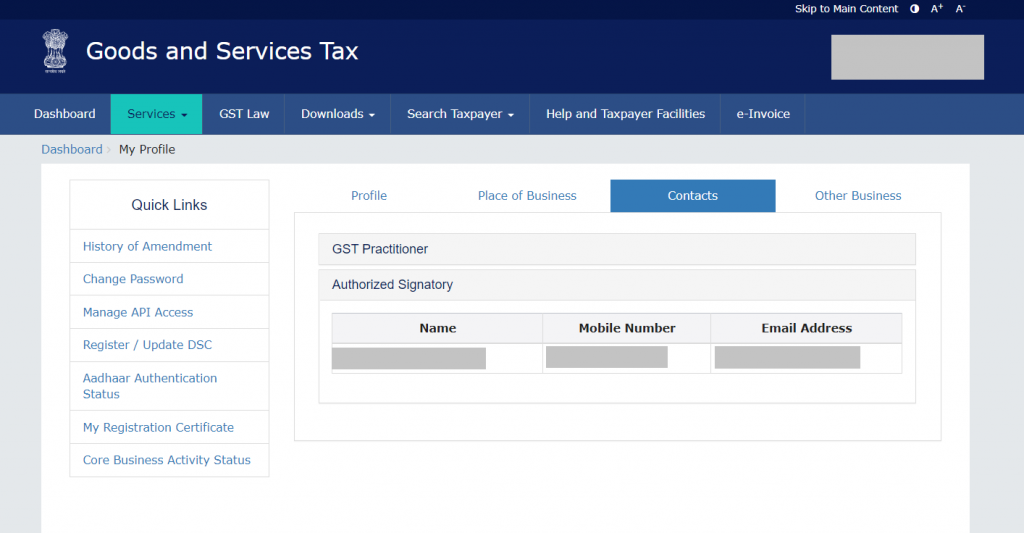
Task: Expand the GST Practitioner section
Action: (x=616, y=249)
